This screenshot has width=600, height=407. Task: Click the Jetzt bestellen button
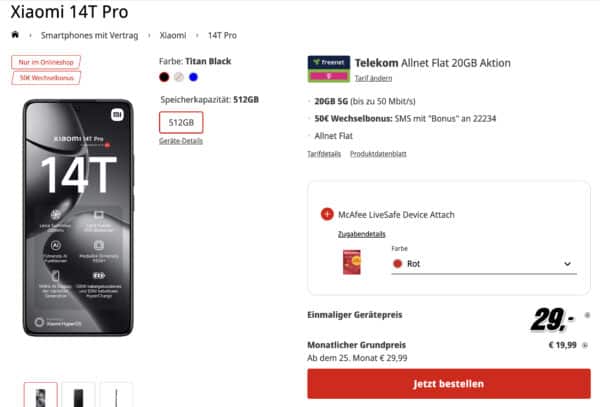pos(448,383)
